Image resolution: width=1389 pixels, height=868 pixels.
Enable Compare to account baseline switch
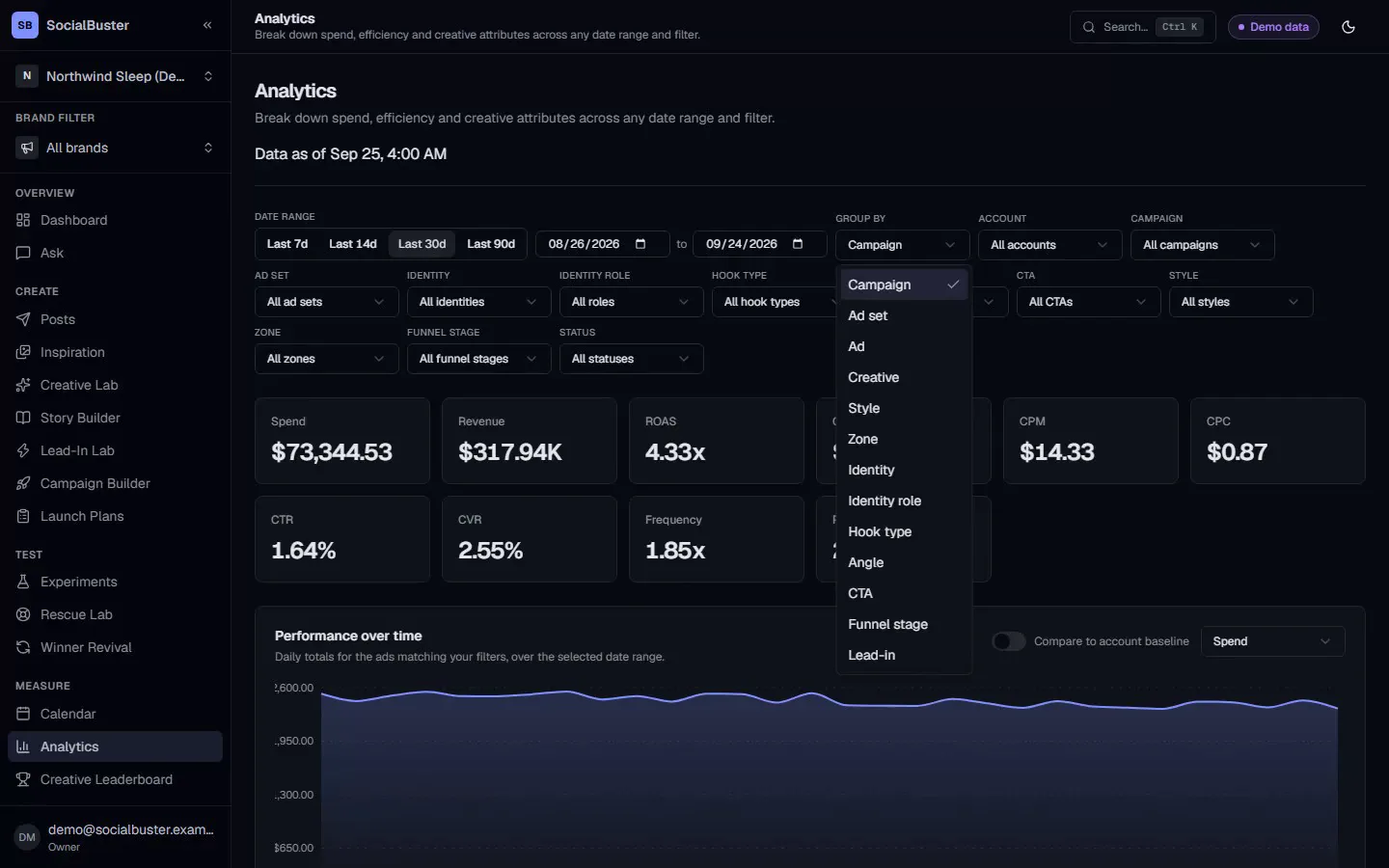click(1009, 641)
